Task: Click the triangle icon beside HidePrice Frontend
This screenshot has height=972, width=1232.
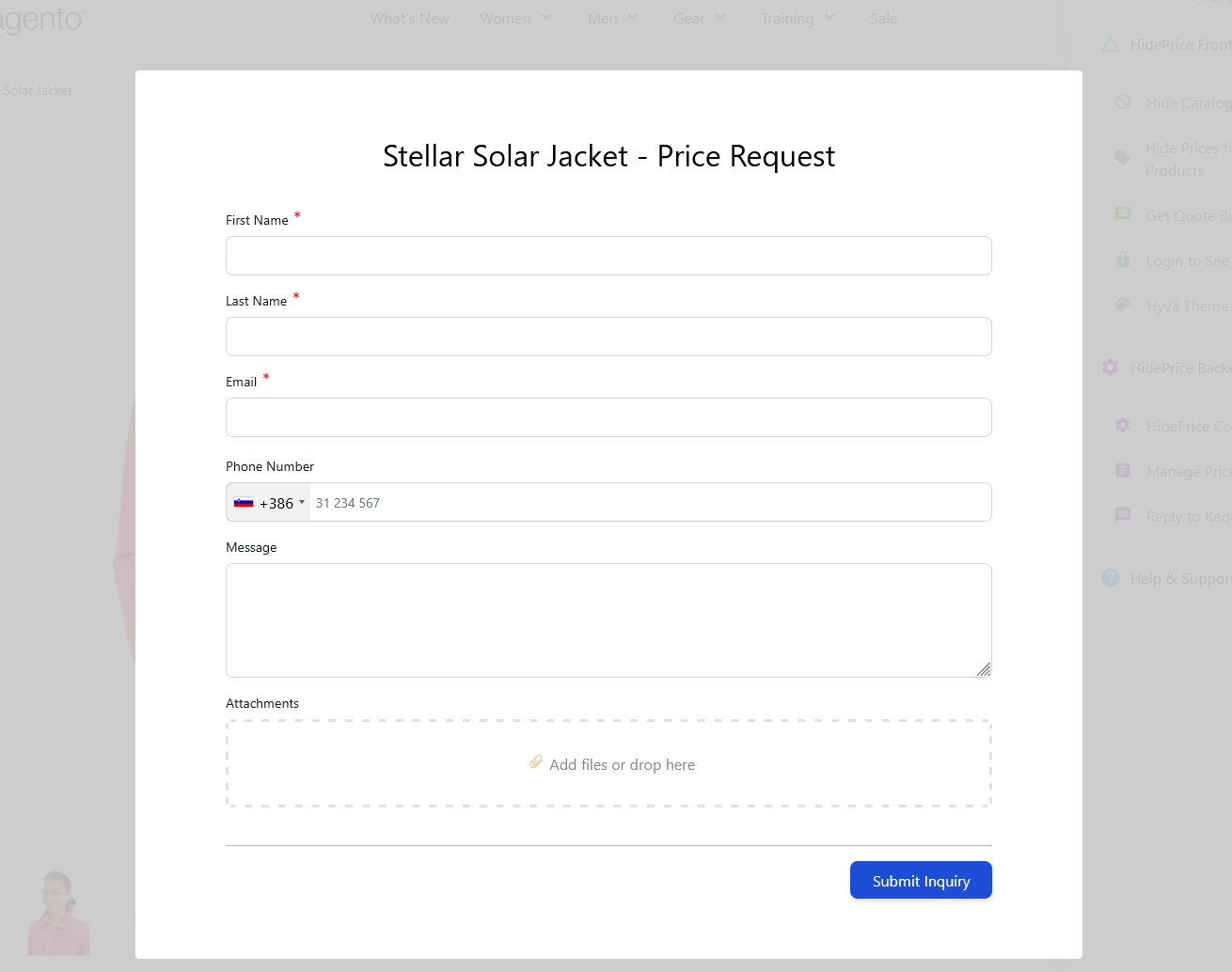Action: tap(1112, 43)
